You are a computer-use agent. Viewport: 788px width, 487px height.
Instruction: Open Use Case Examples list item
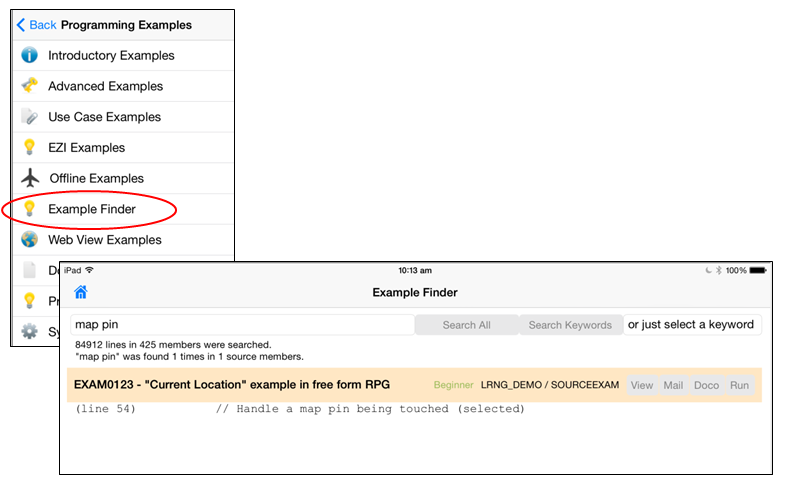click(124, 117)
